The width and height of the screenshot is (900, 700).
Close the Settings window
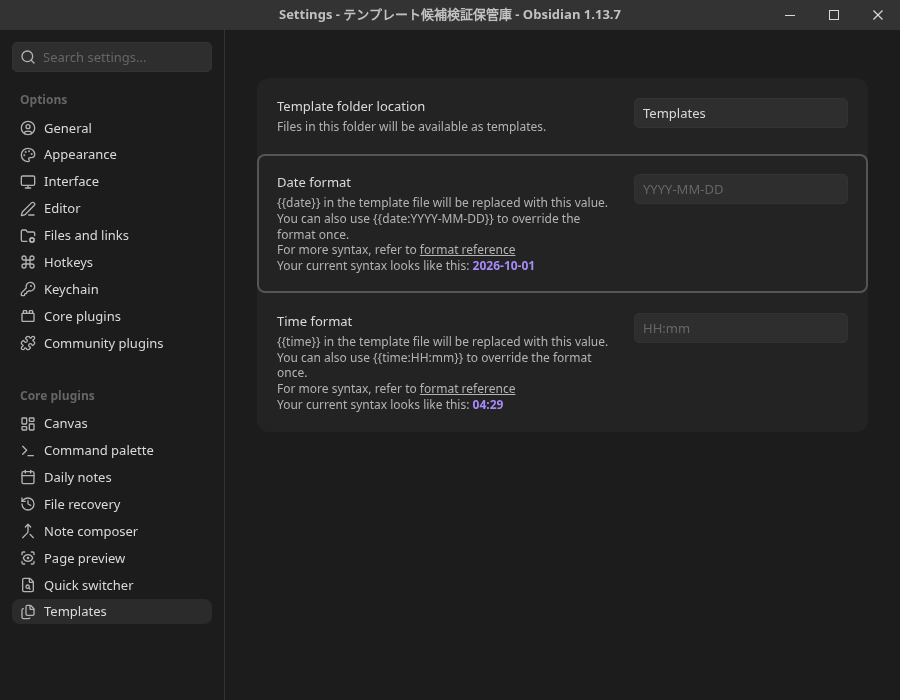[878, 15]
